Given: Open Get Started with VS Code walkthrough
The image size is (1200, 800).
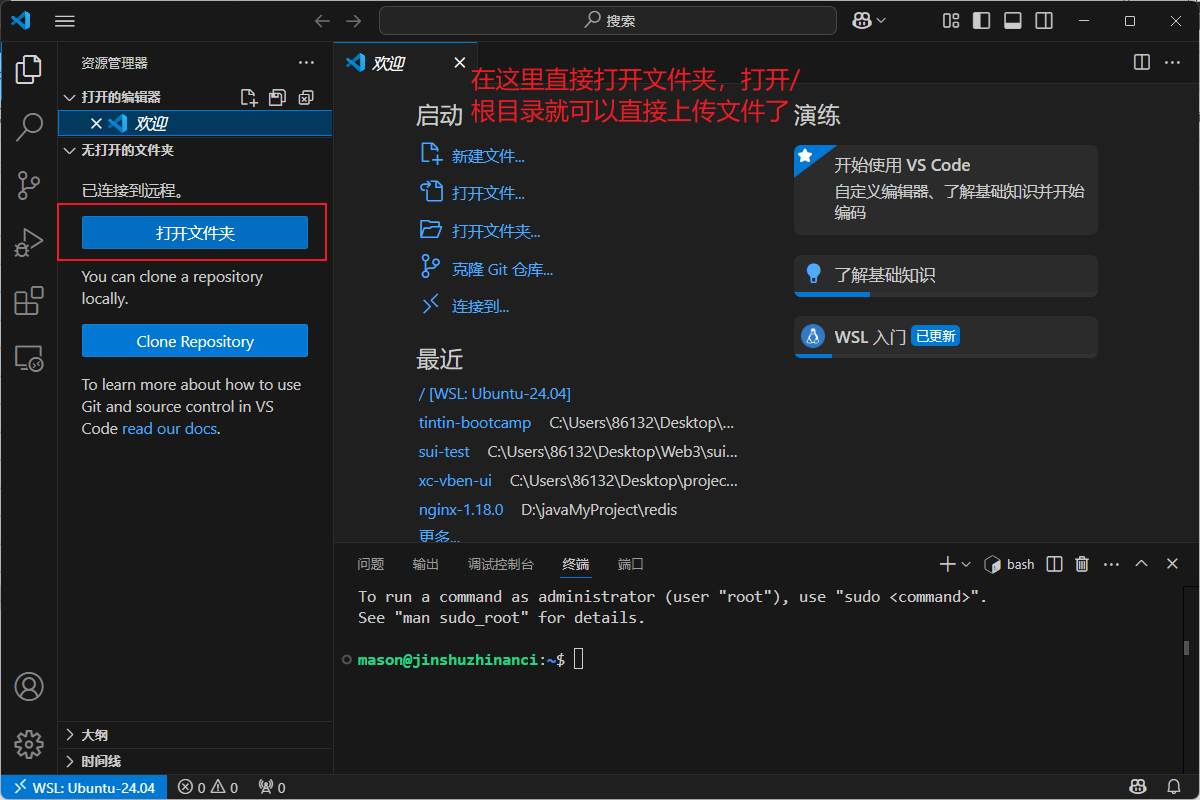Looking at the screenshot, I should (x=946, y=190).
